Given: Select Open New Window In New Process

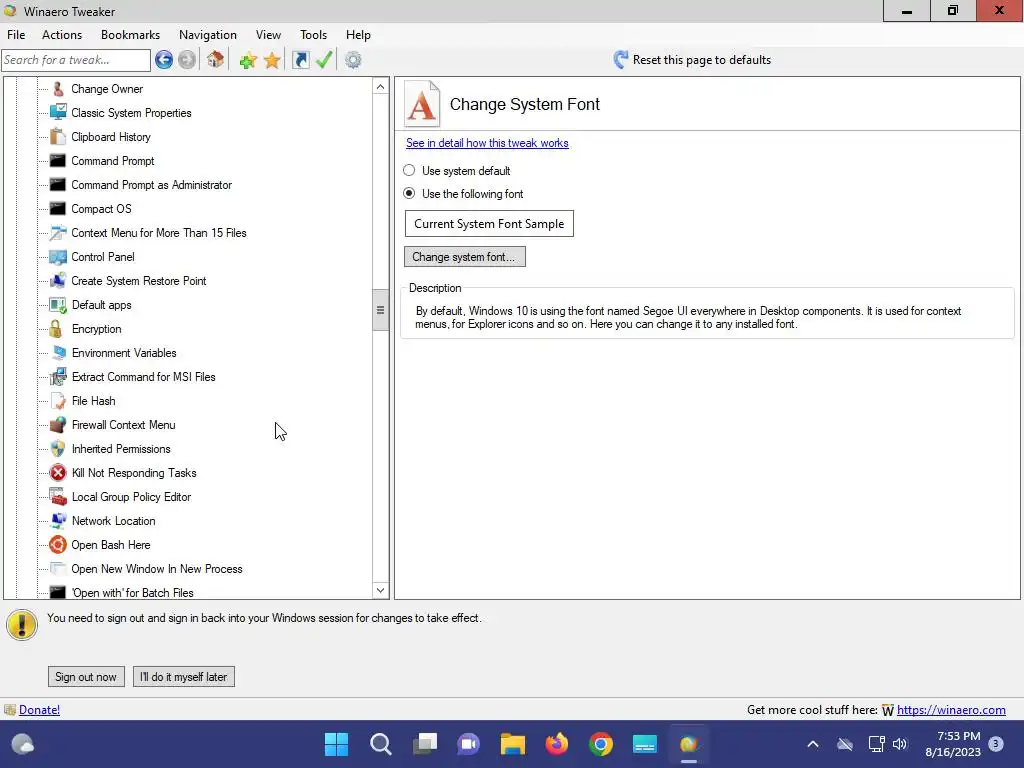Looking at the screenshot, I should pyautogui.click(x=157, y=569).
